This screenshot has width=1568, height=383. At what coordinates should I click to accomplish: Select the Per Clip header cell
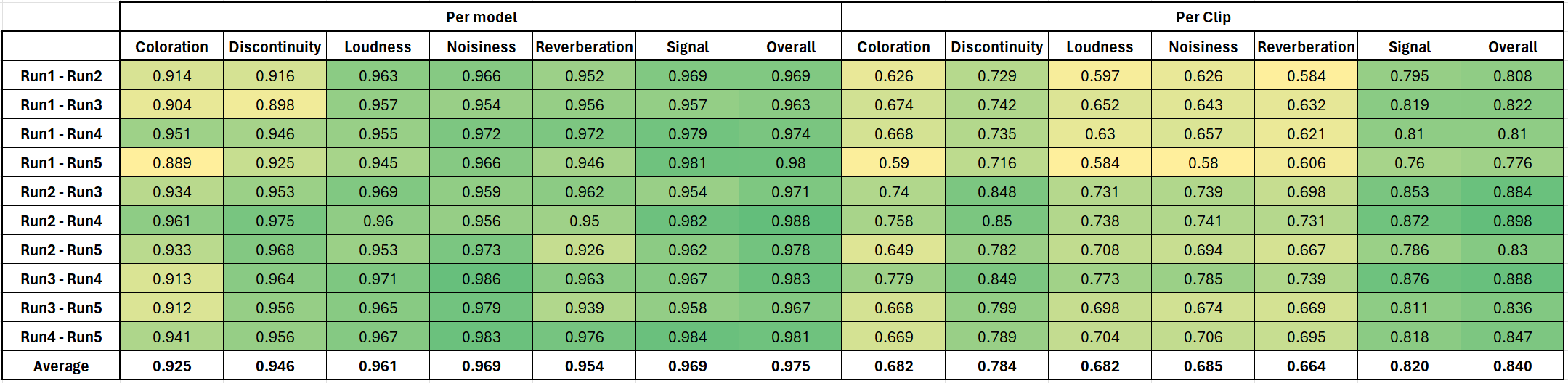1203,17
